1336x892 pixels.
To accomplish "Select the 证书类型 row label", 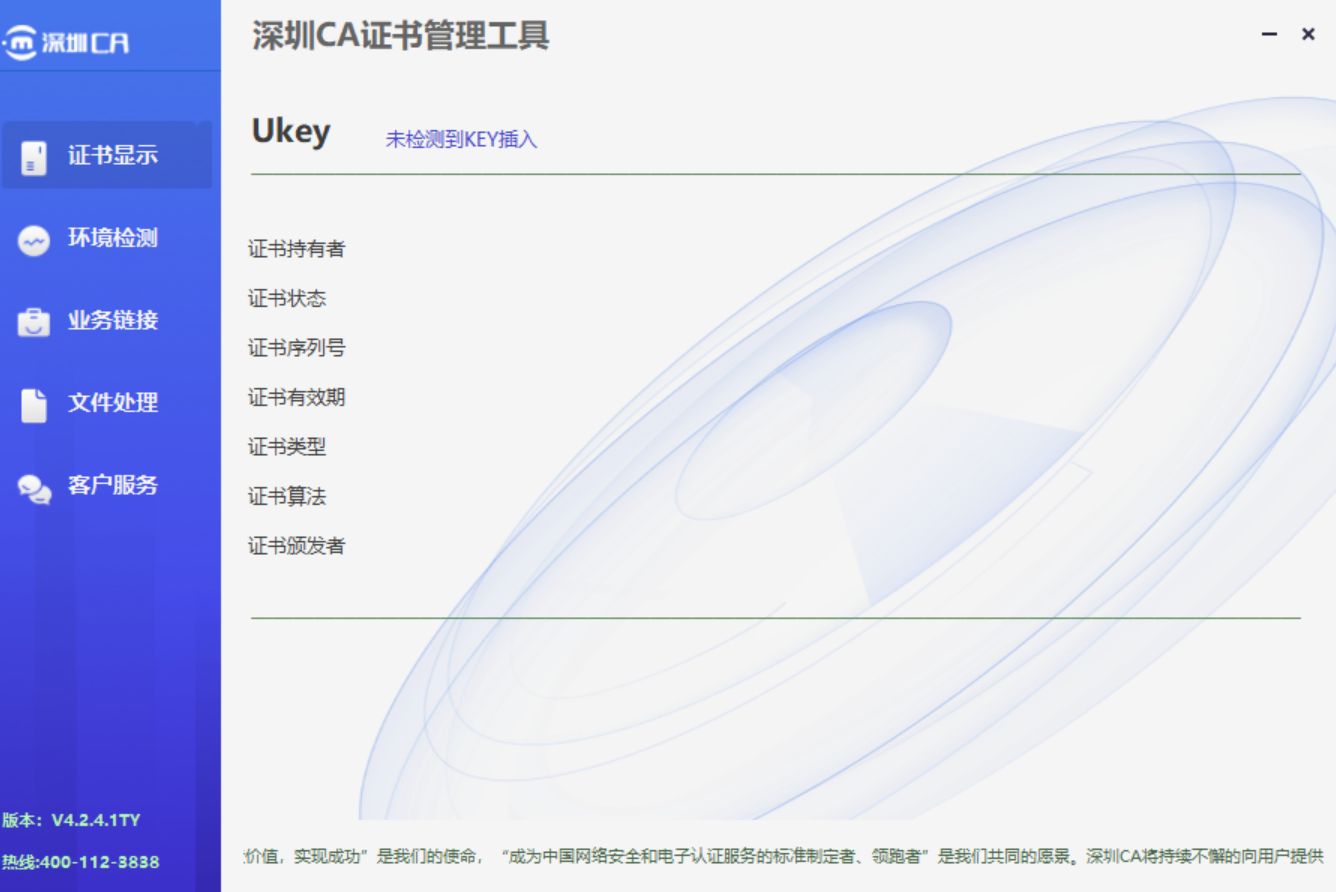I will (287, 447).
